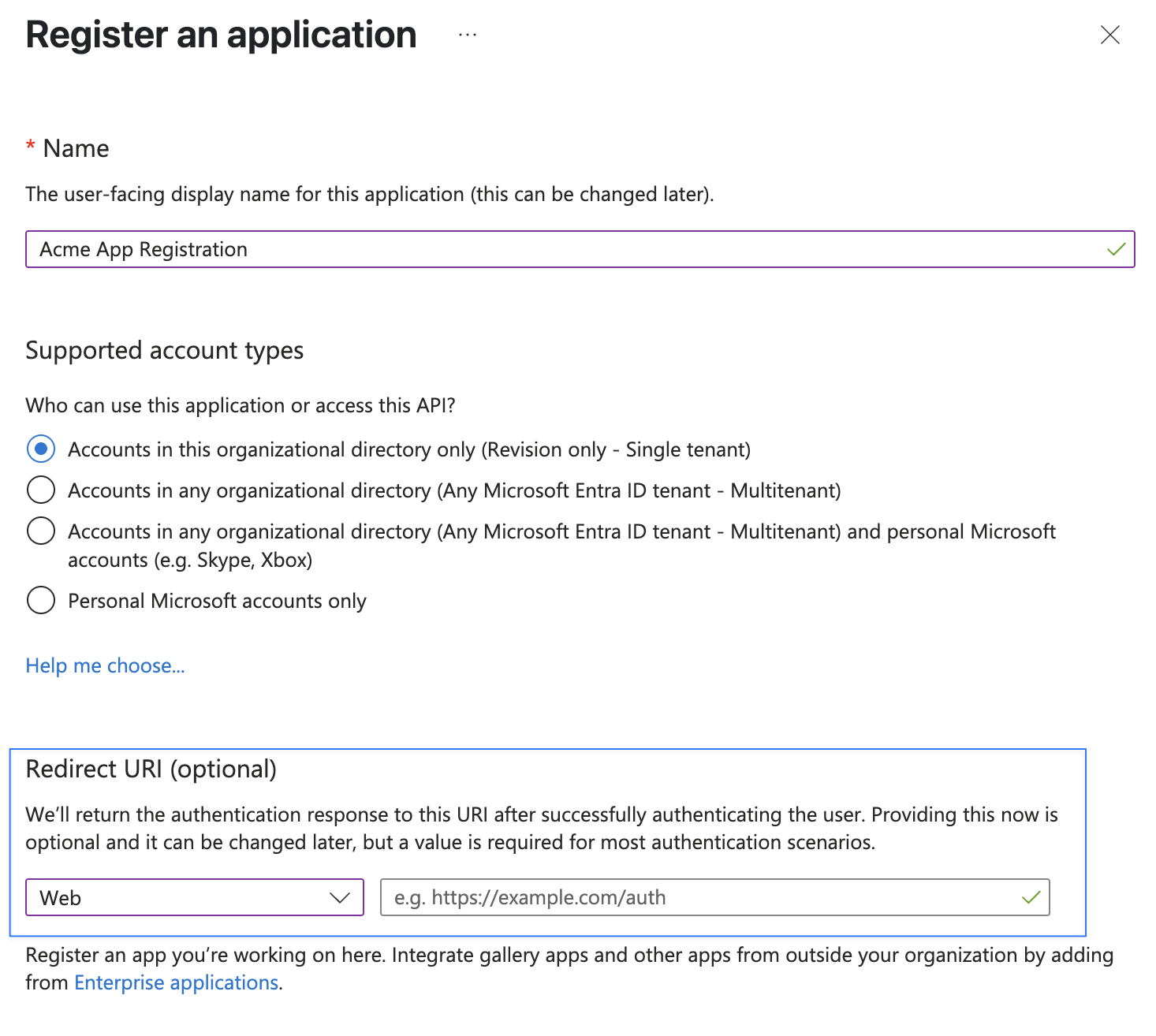Image resolution: width=1156 pixels, height=1036 pixels.
Task: Select Multitenant and personal Microsoft accounts
Action: (40, 531)
